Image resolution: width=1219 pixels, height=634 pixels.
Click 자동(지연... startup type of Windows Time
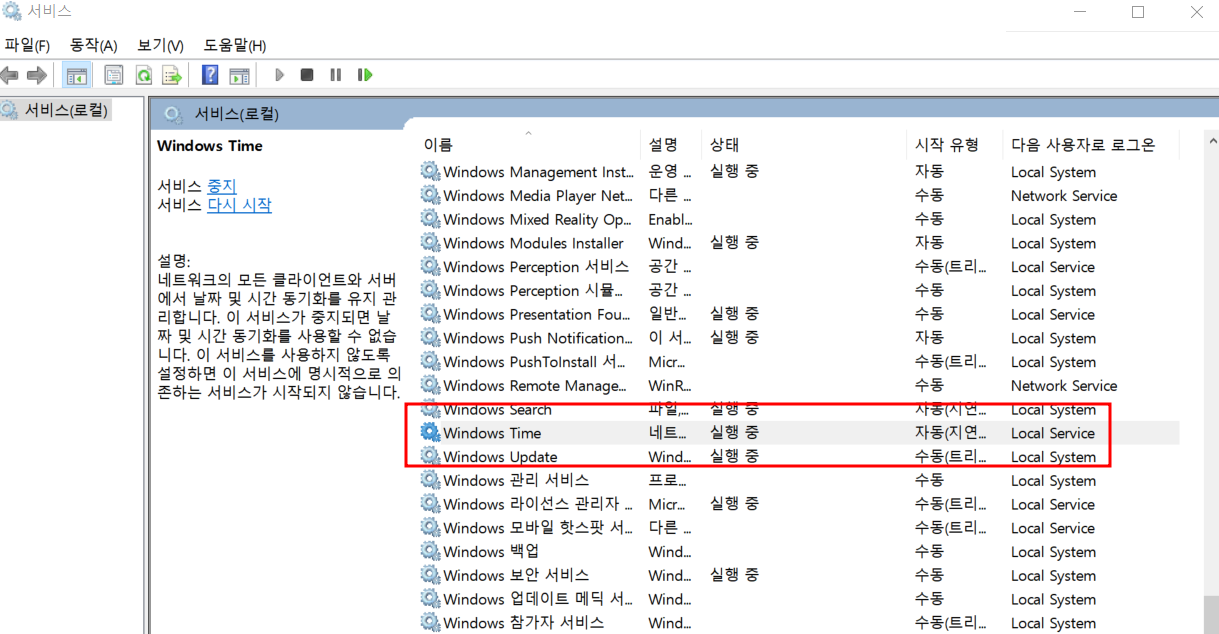[951, 433]
